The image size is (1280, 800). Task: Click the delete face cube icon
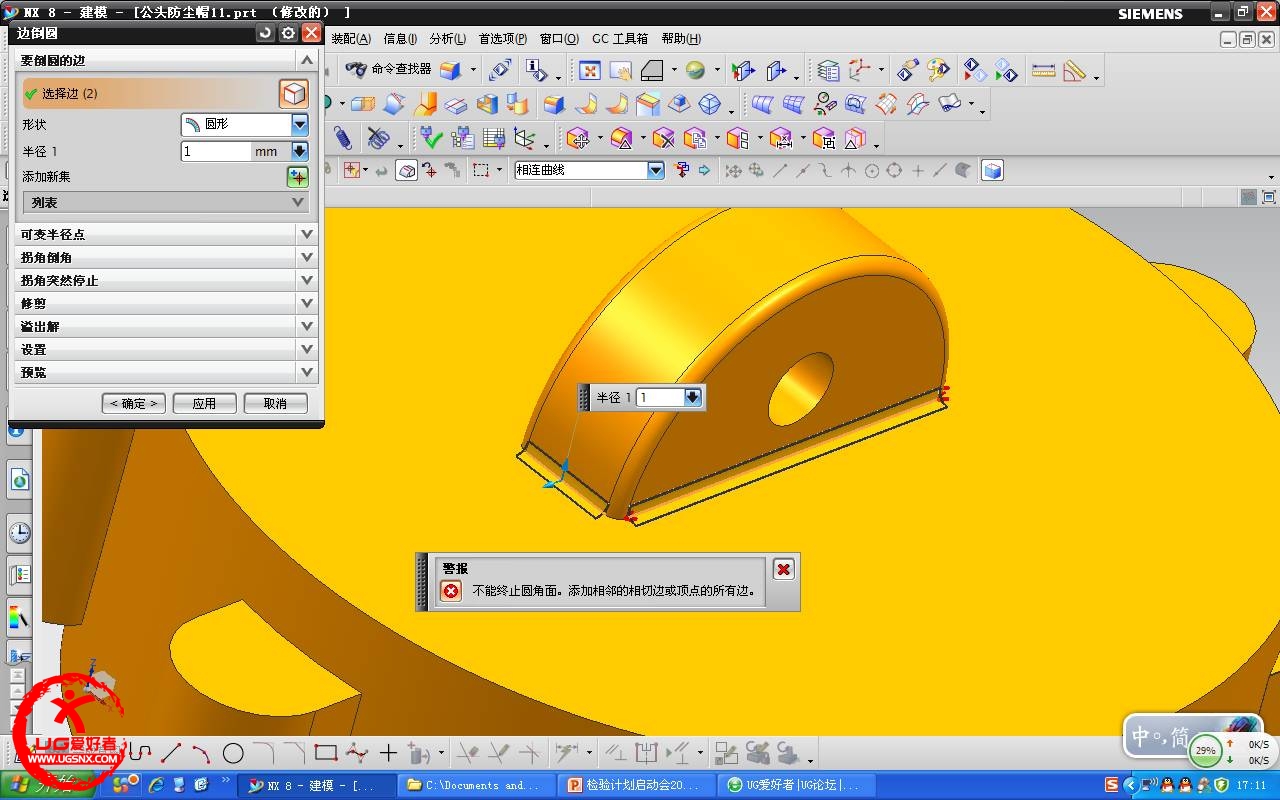pos(663,138)
